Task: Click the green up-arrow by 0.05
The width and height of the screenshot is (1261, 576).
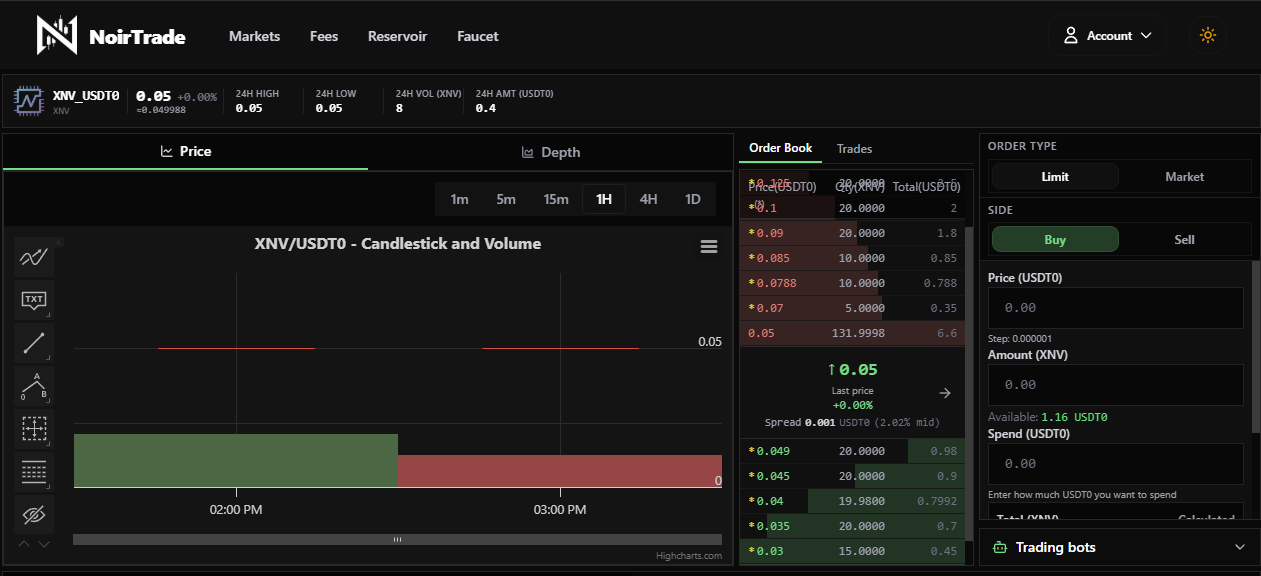Action: click(x=831, y=370)
